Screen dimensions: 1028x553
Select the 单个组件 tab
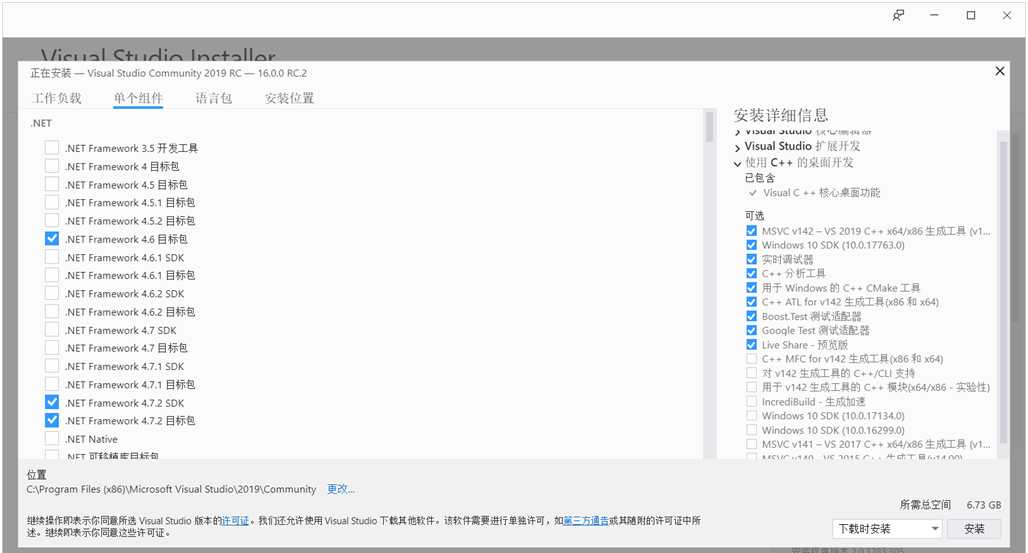pyautogui.click(x=138, y=98)
